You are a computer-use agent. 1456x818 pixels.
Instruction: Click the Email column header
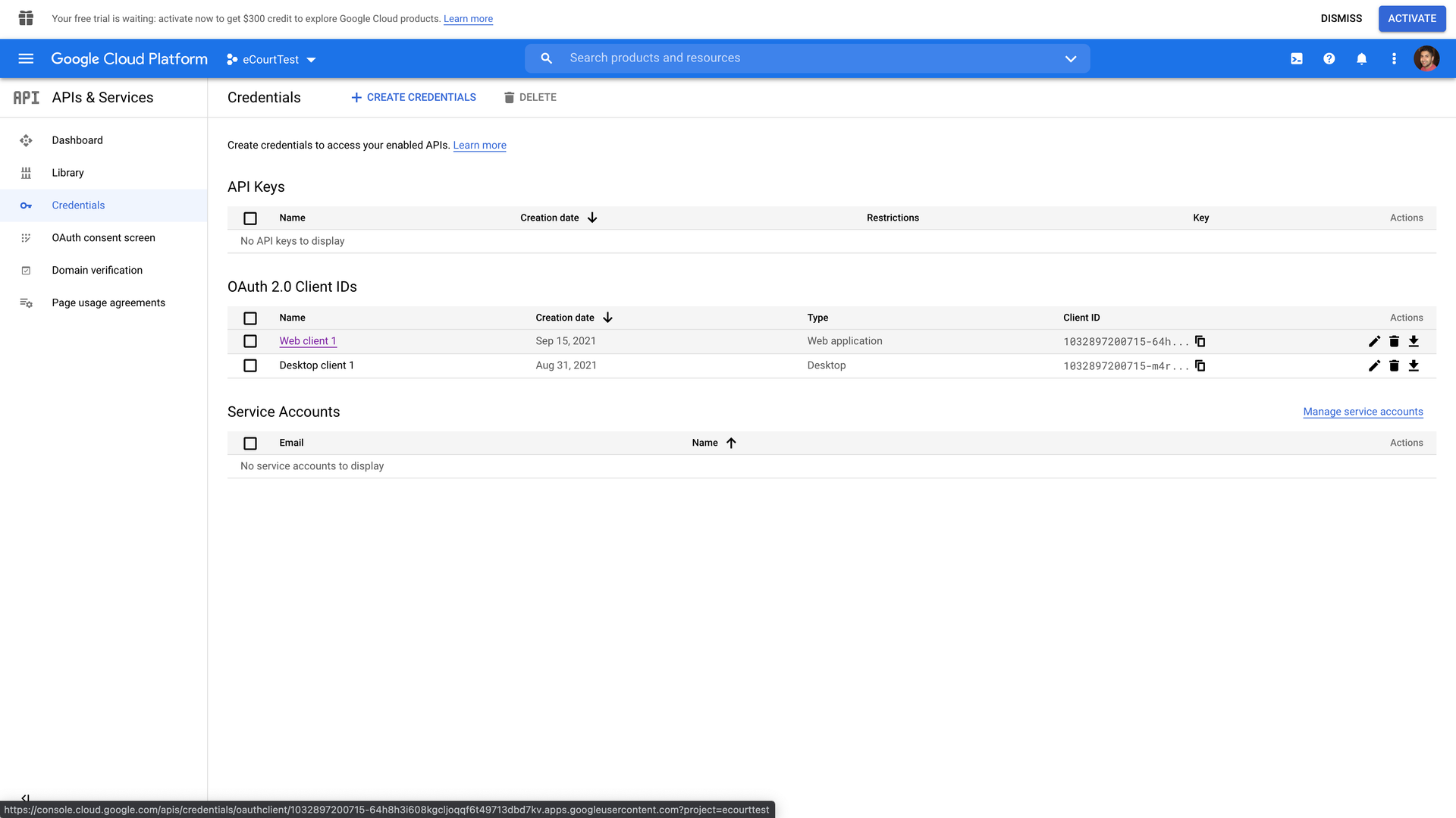291,443
